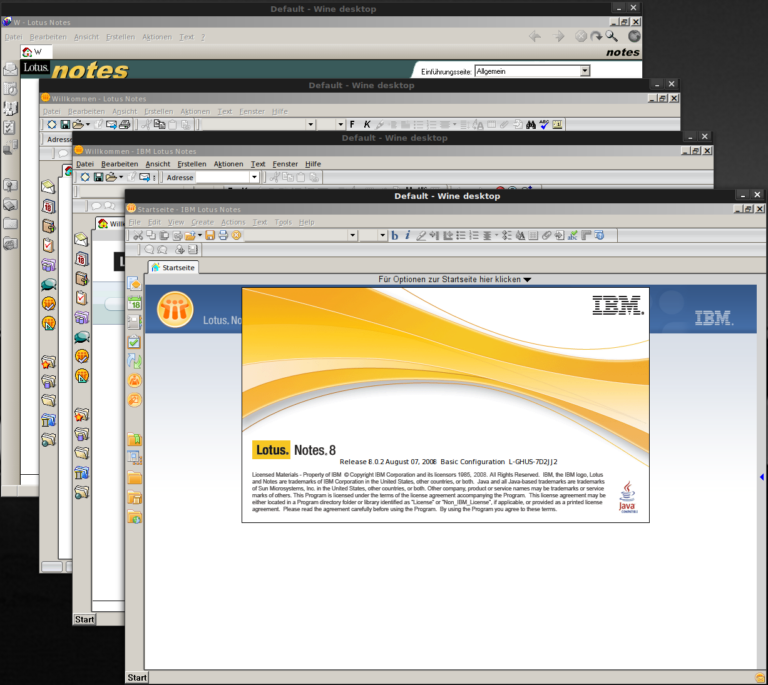
Task: Click Adresse input in Willkommen IBM Lotus Notes
Action: click(223, 177)
